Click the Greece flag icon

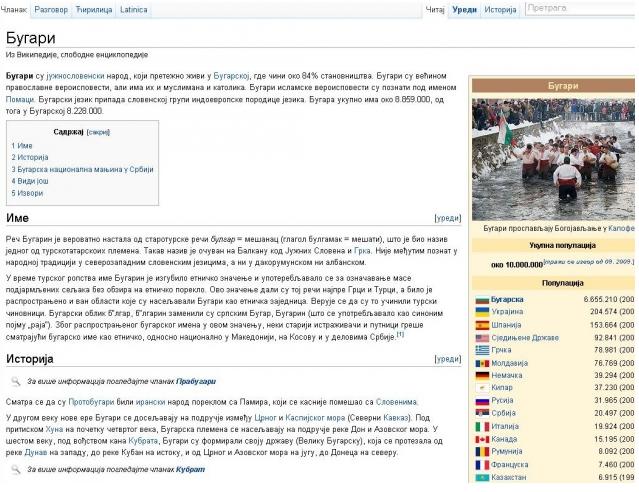(481, 350)
